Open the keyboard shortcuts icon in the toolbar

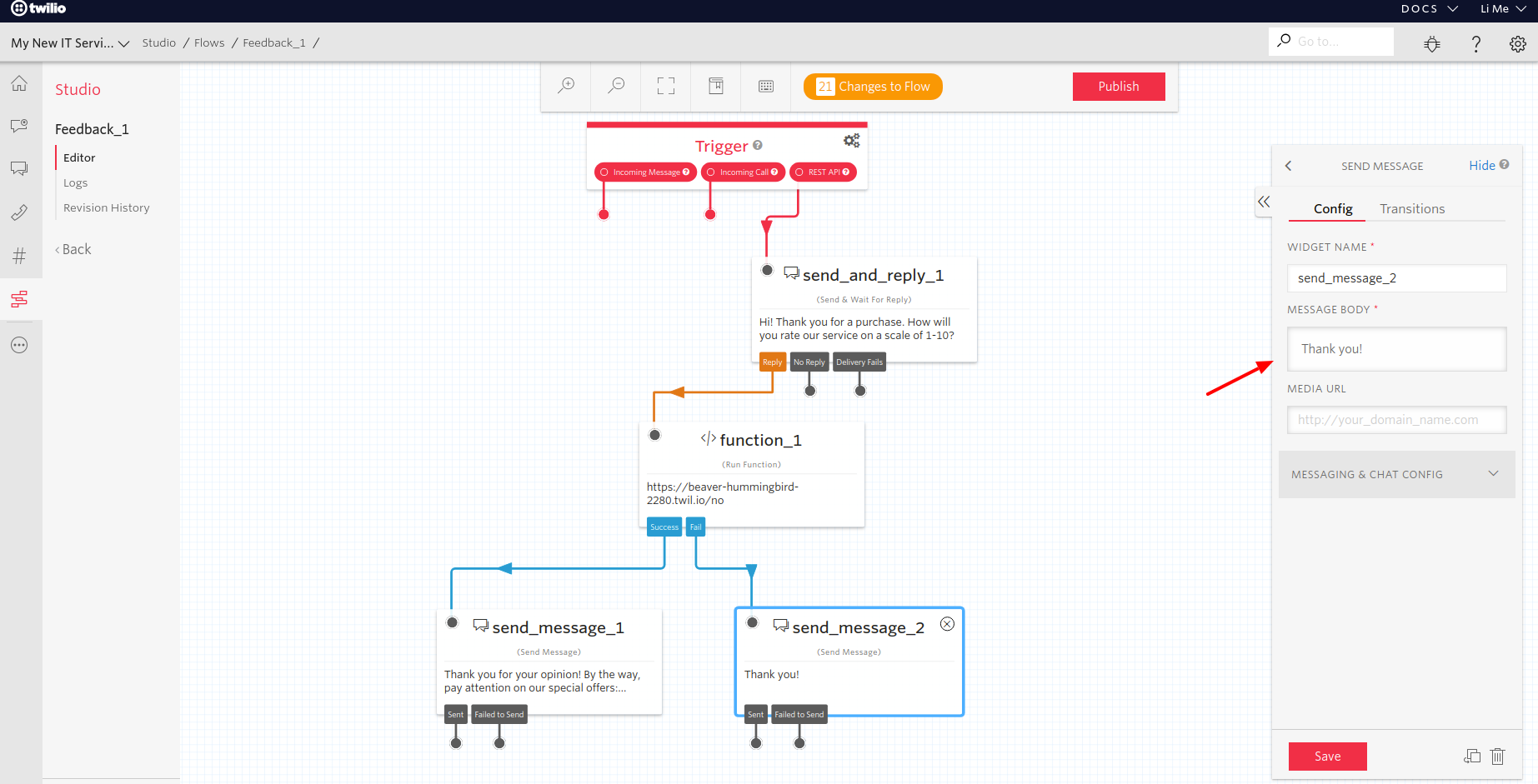pos(765,86)
